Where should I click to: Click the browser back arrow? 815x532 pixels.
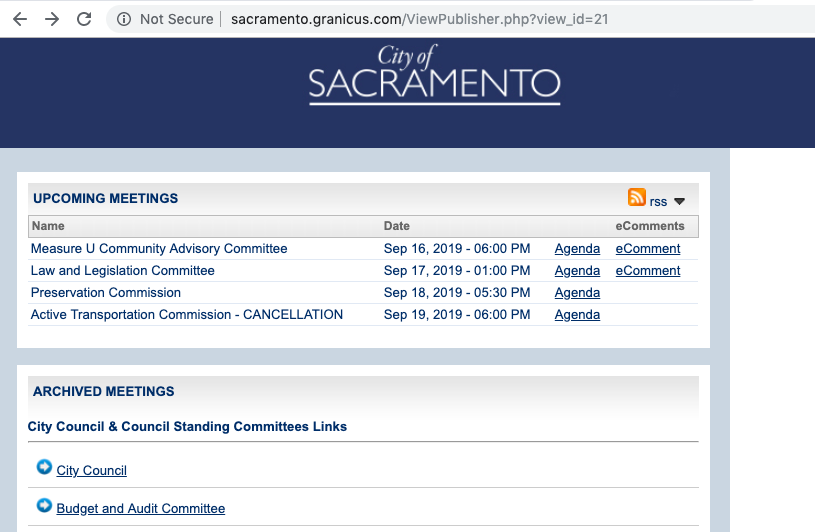pyautogui.click(x=19, y=19)
